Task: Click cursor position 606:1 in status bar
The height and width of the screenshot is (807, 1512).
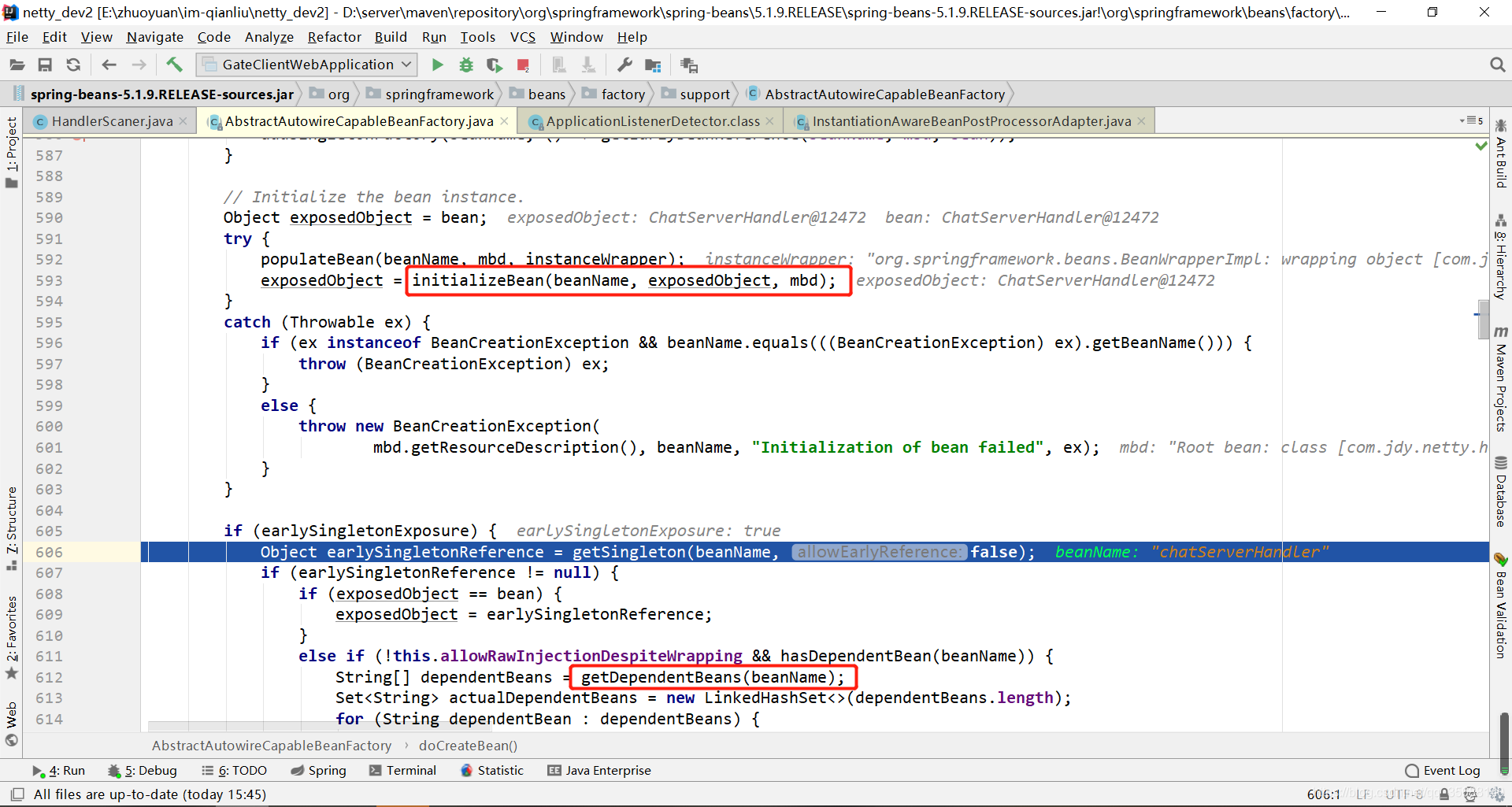Action: (1323, 794)
